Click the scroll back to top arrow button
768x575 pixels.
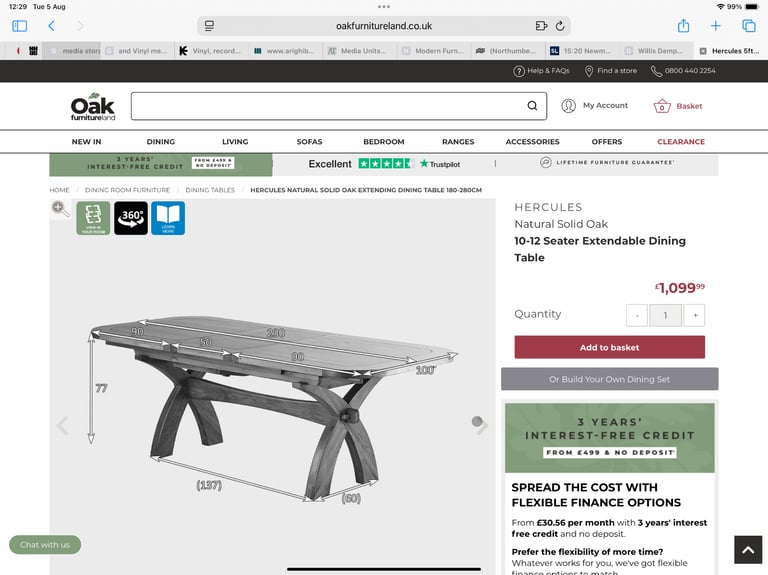point(747,550)
